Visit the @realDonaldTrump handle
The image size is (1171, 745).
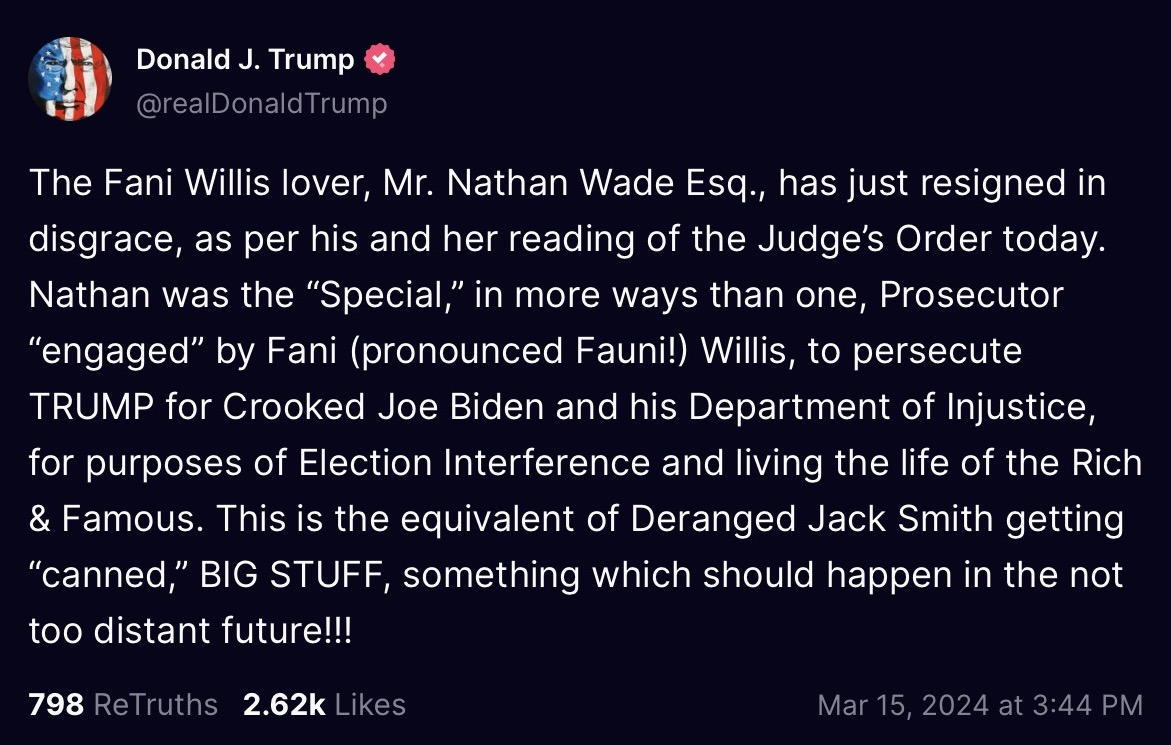point(261,103)
